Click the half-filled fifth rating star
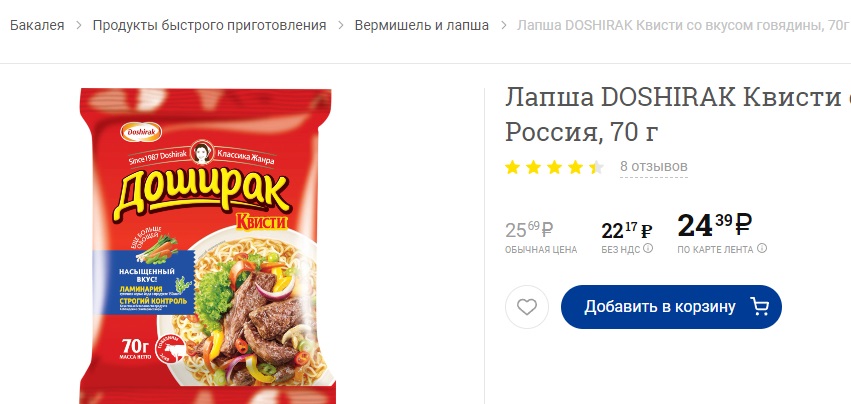Image resolution: width=851 pixels, height=404 pixels. pos(596,167)
